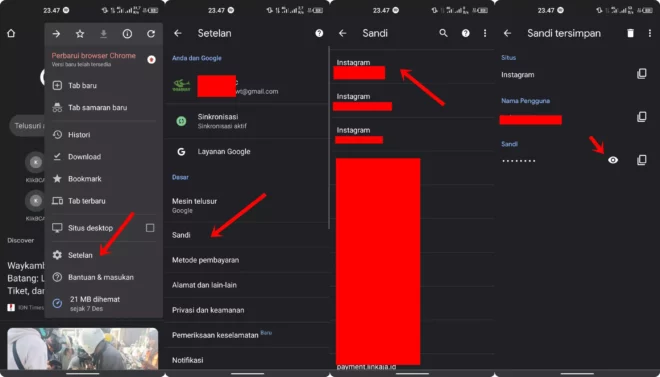Open help icon on Setelan screen
Image resolution: width=660 pixels, height=377 pixels.
click(x=319, y=34)
